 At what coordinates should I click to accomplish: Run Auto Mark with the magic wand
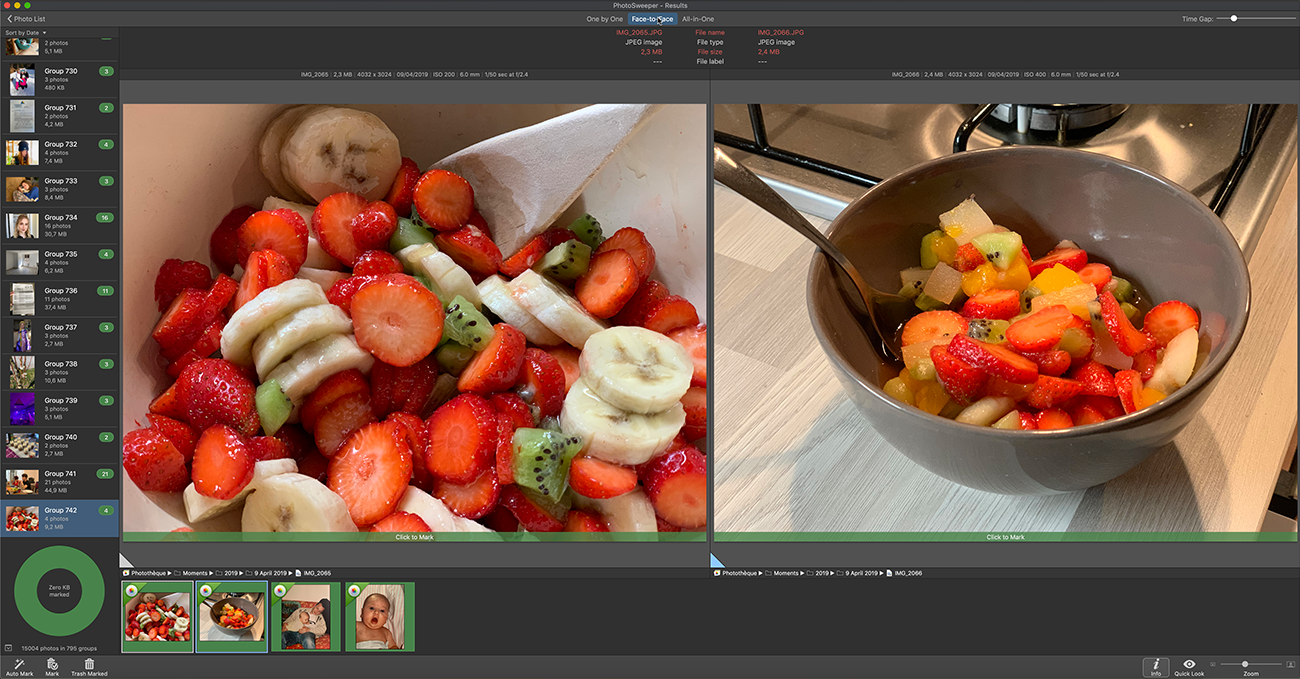pyautogui.click(x=19, y=667)
